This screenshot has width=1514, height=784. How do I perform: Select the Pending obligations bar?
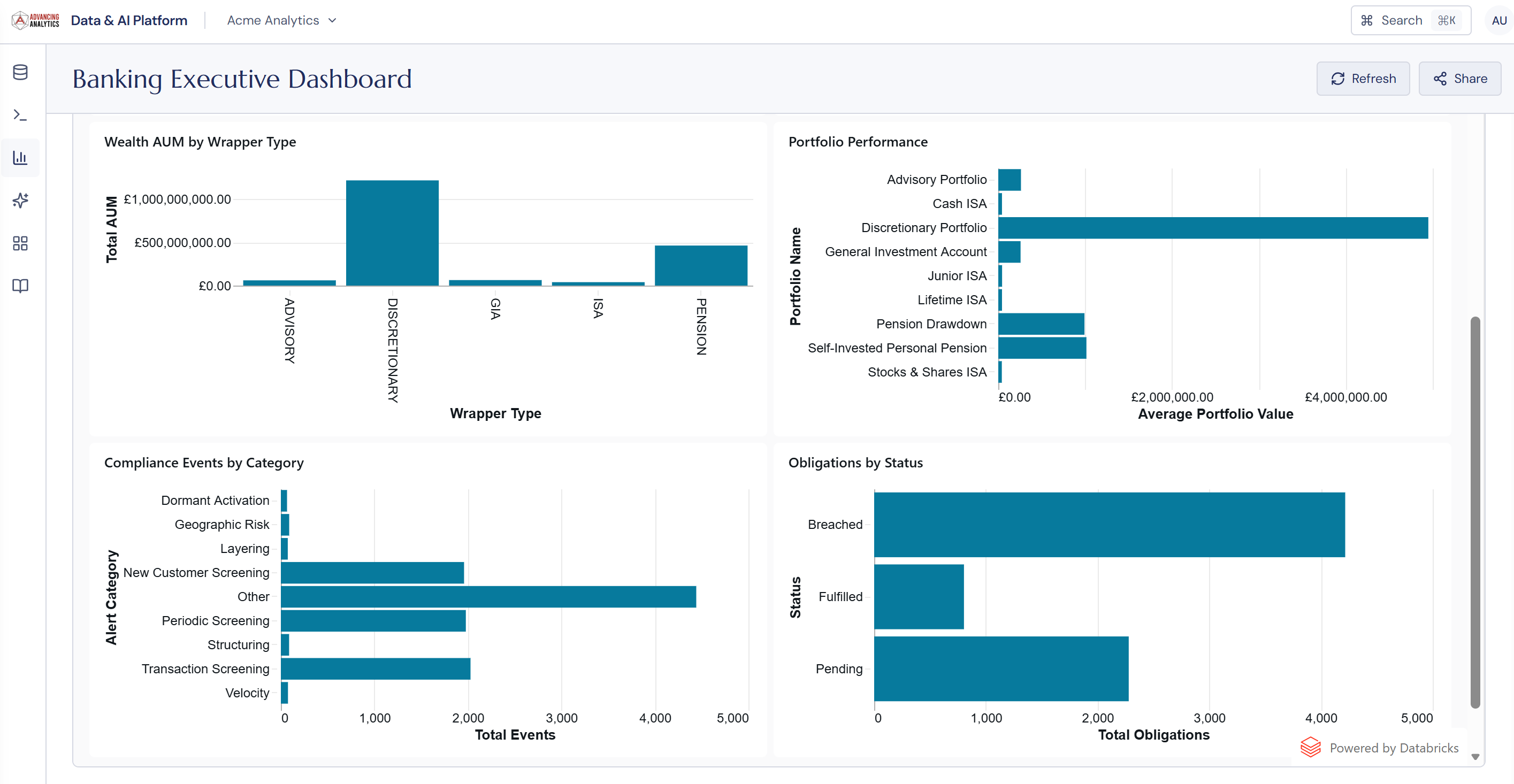[x=1001, y=669]
